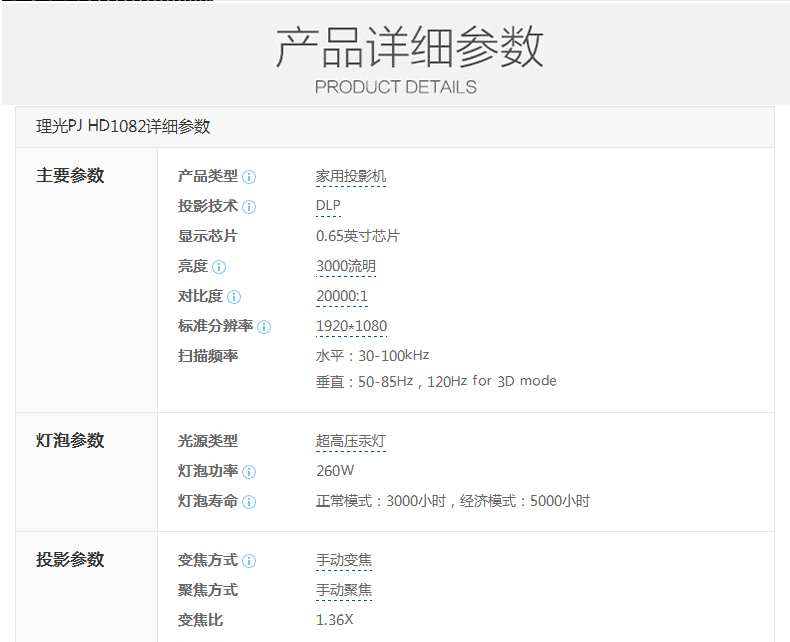Follow the DLP projection technology link
Viewport: 790px width, 642px height.
[328, 206]
